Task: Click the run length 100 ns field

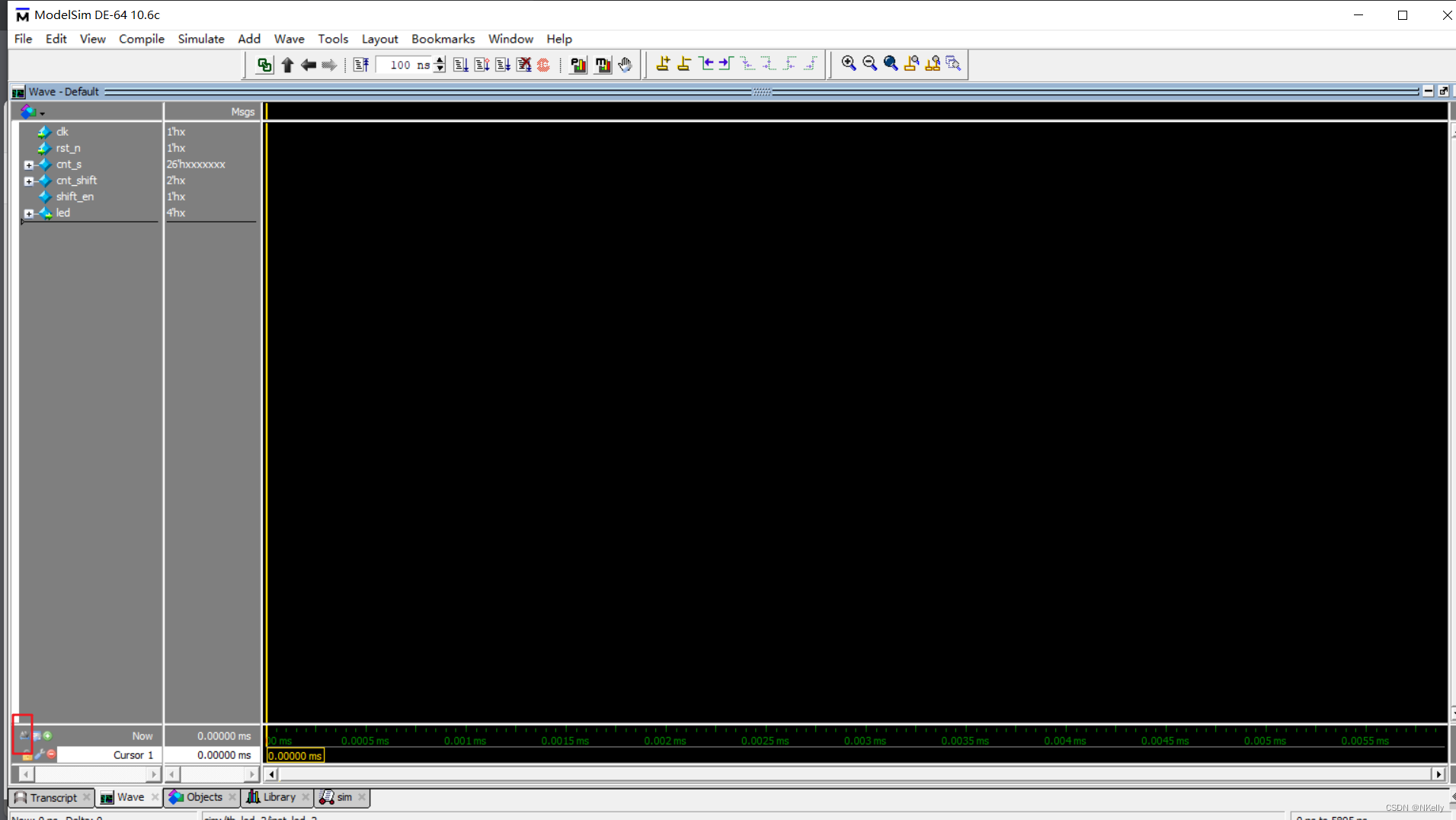Action: pos(405,65)
